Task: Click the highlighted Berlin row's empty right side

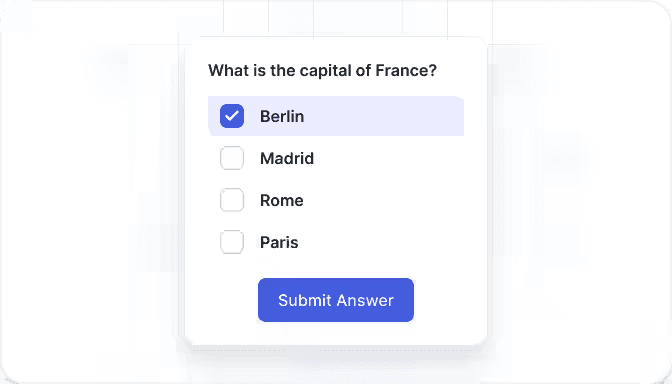Action: point(384,116)
